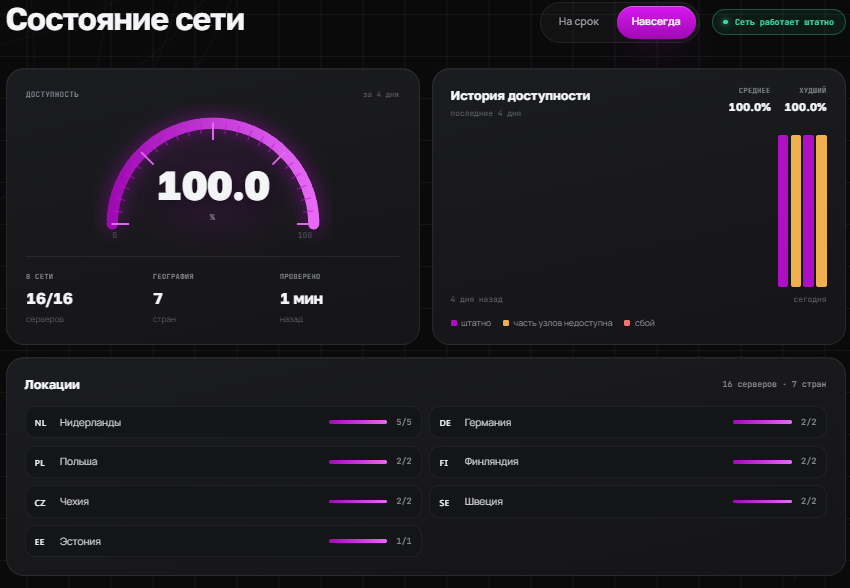The height and width of the screenshot is (588, 850).
Task: Click the "NL" country code
Action: point(40,423)
